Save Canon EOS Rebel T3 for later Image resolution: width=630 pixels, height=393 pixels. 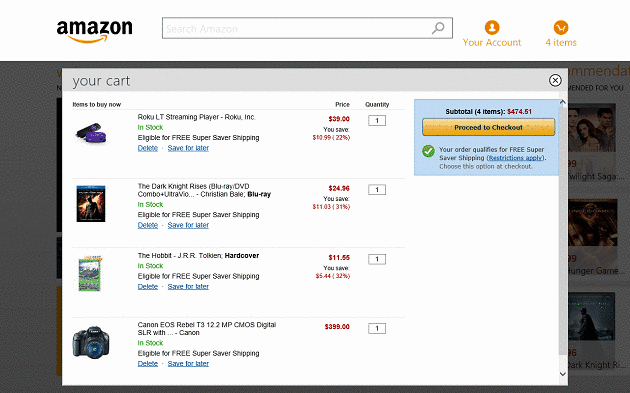pos(188,364)
